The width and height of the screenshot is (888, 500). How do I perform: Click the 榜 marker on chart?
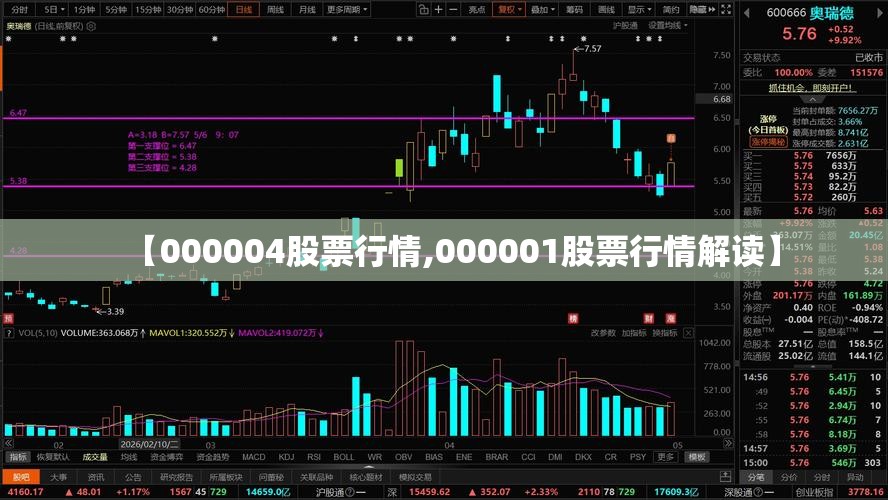[573, 318]
